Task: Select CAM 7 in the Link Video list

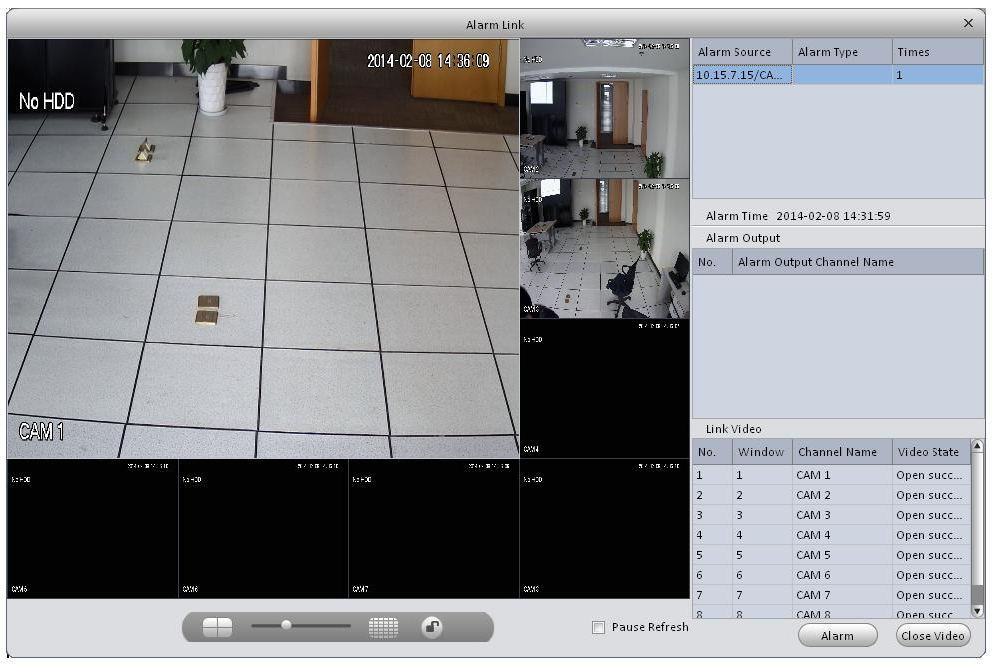Action: pos(831,595)
